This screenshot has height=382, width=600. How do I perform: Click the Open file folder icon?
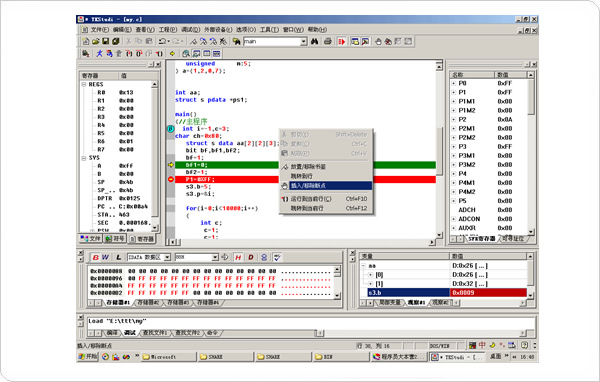[x=96, y=41]
